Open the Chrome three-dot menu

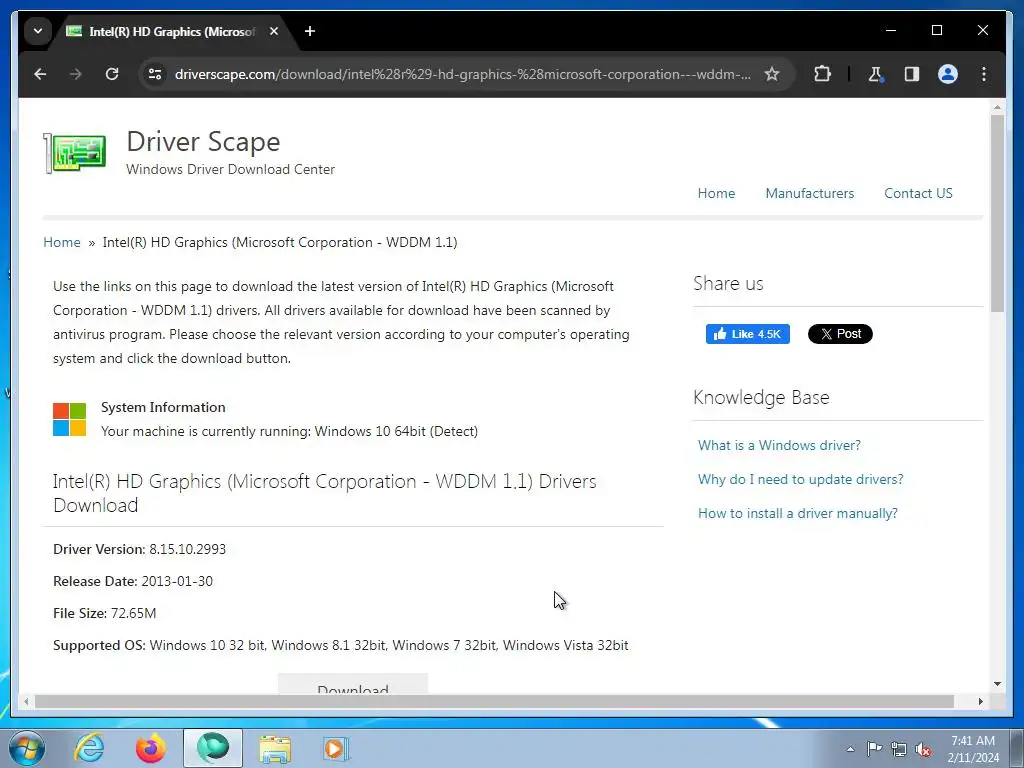(984, 74)
